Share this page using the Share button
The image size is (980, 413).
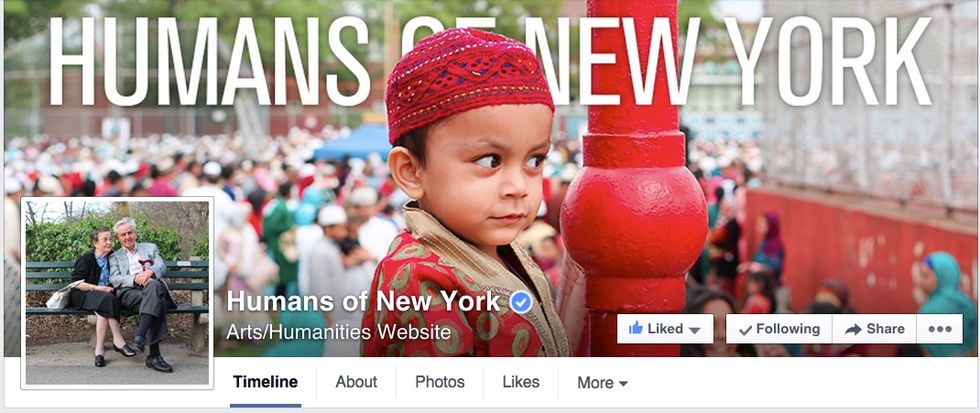click(x=874, y=329)
